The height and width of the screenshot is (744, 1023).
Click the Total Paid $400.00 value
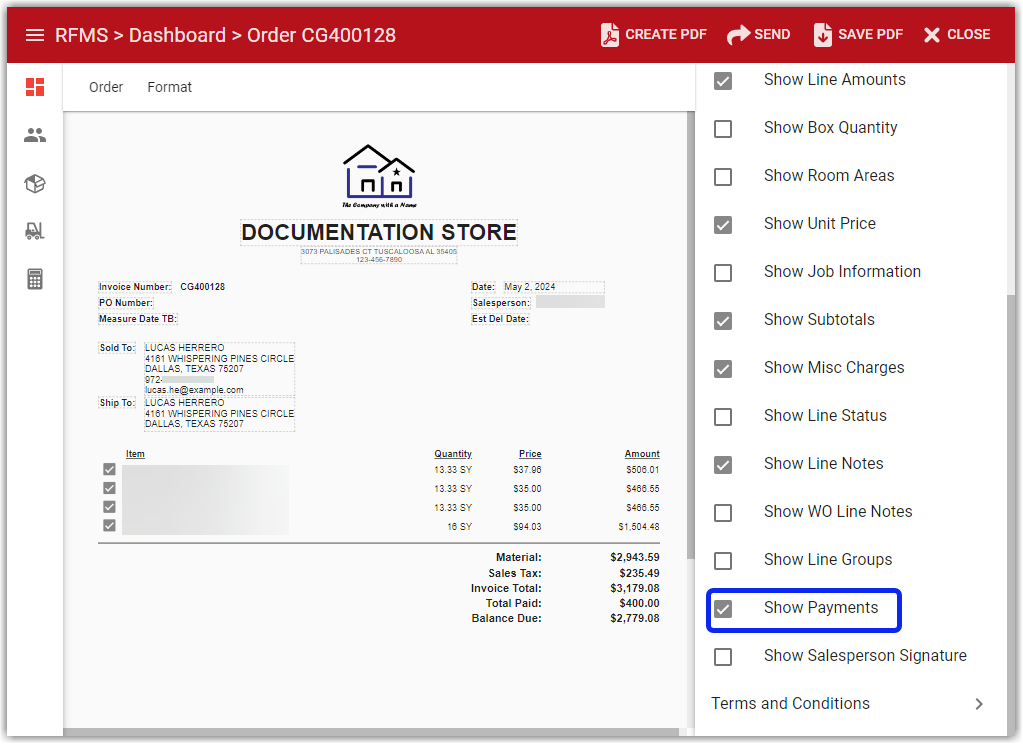(x=639, y=604)
